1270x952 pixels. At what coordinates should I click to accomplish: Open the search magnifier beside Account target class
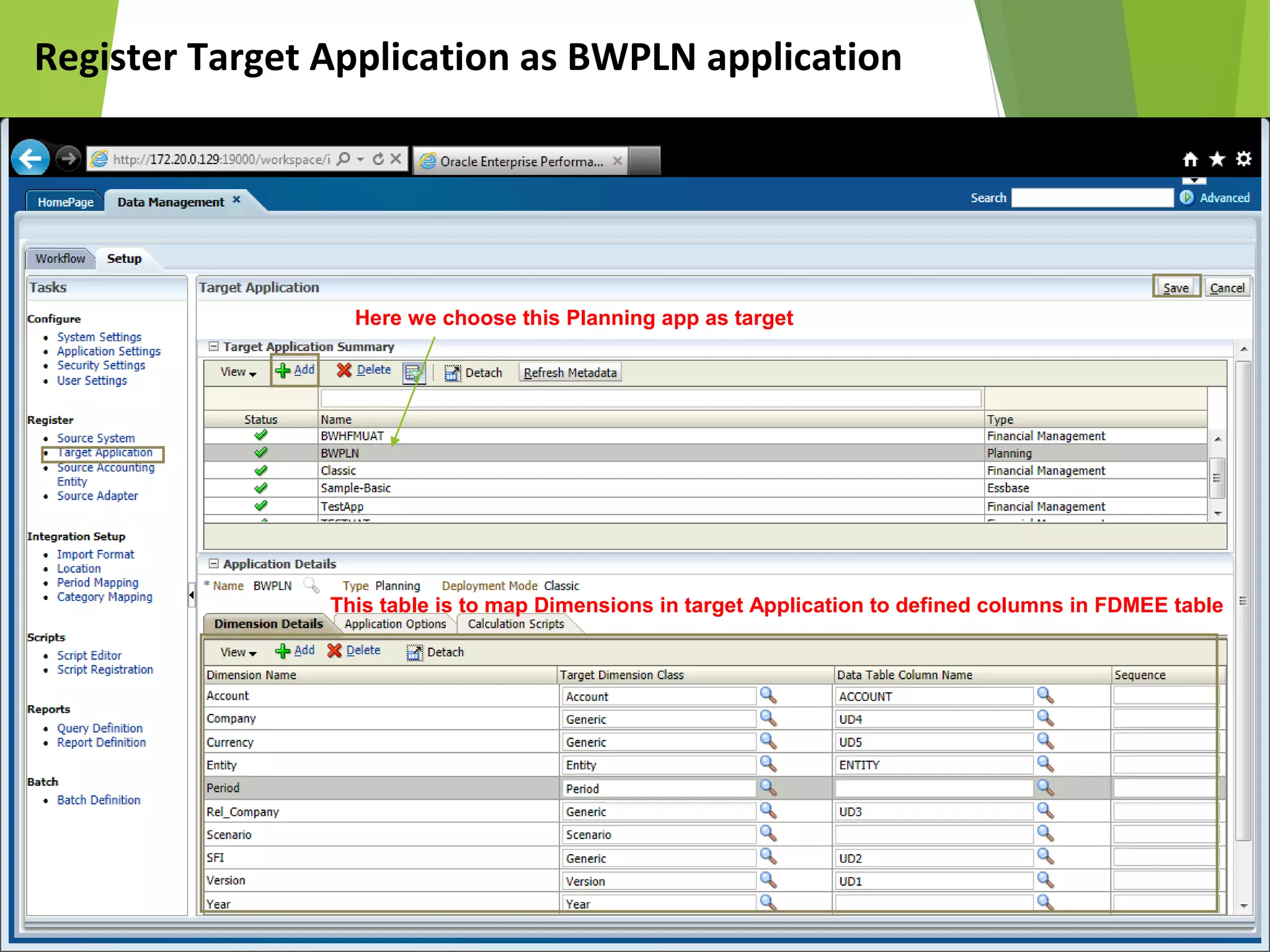[x=768, y=695]
